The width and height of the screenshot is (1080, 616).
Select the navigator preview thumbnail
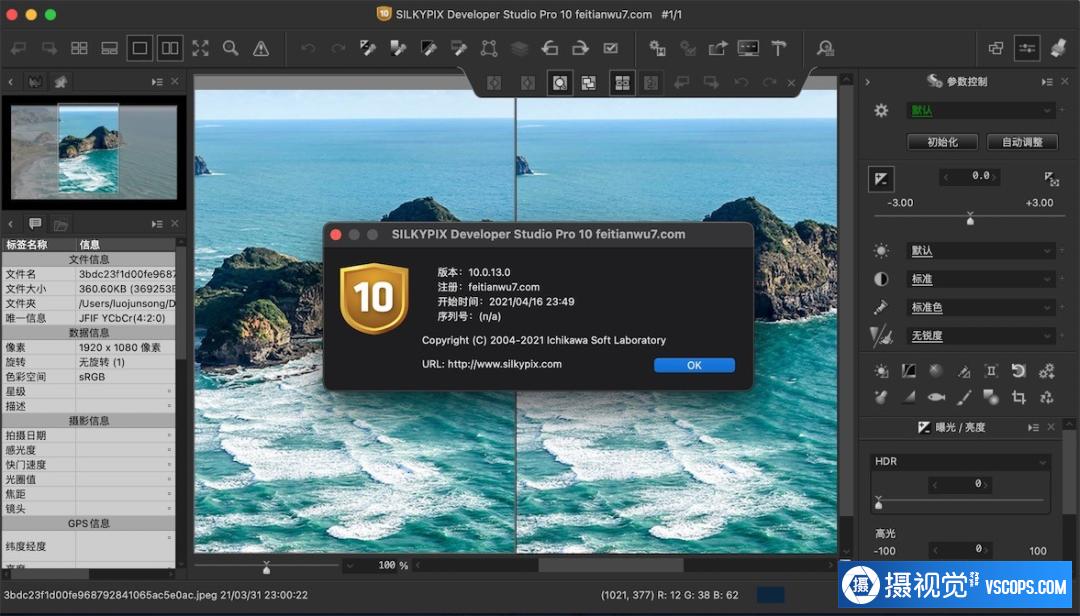(94, 152)
